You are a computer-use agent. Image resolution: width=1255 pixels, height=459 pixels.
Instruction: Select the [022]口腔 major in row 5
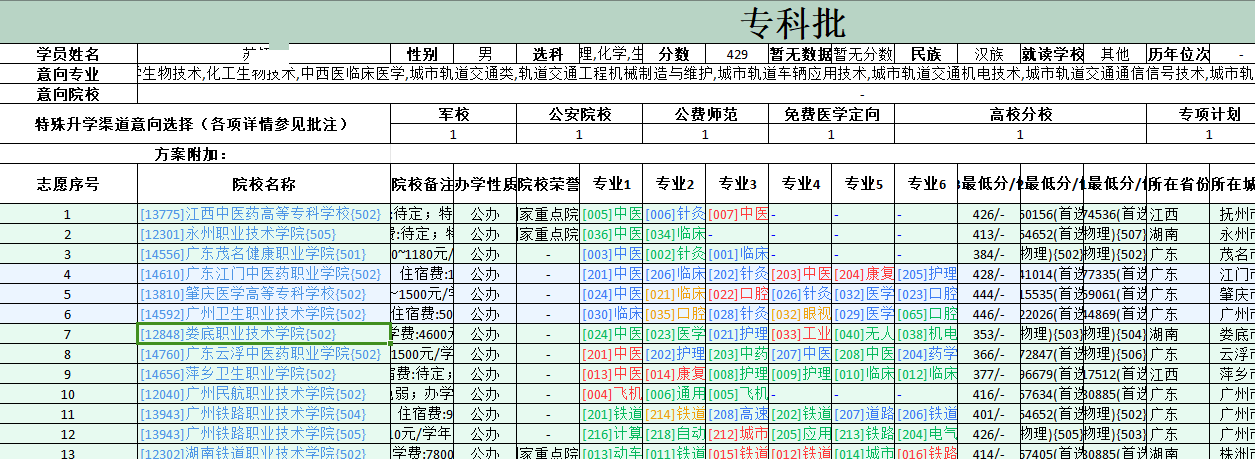click(737, 294)
